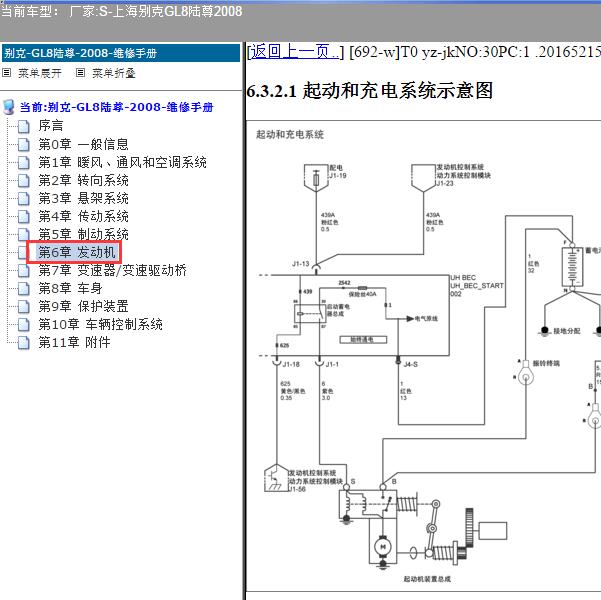The image size is (601, 600).
Task: Click the 别克-GL8陆尊-2008-维修手册 blue header
Action: [x=121, y=53]
